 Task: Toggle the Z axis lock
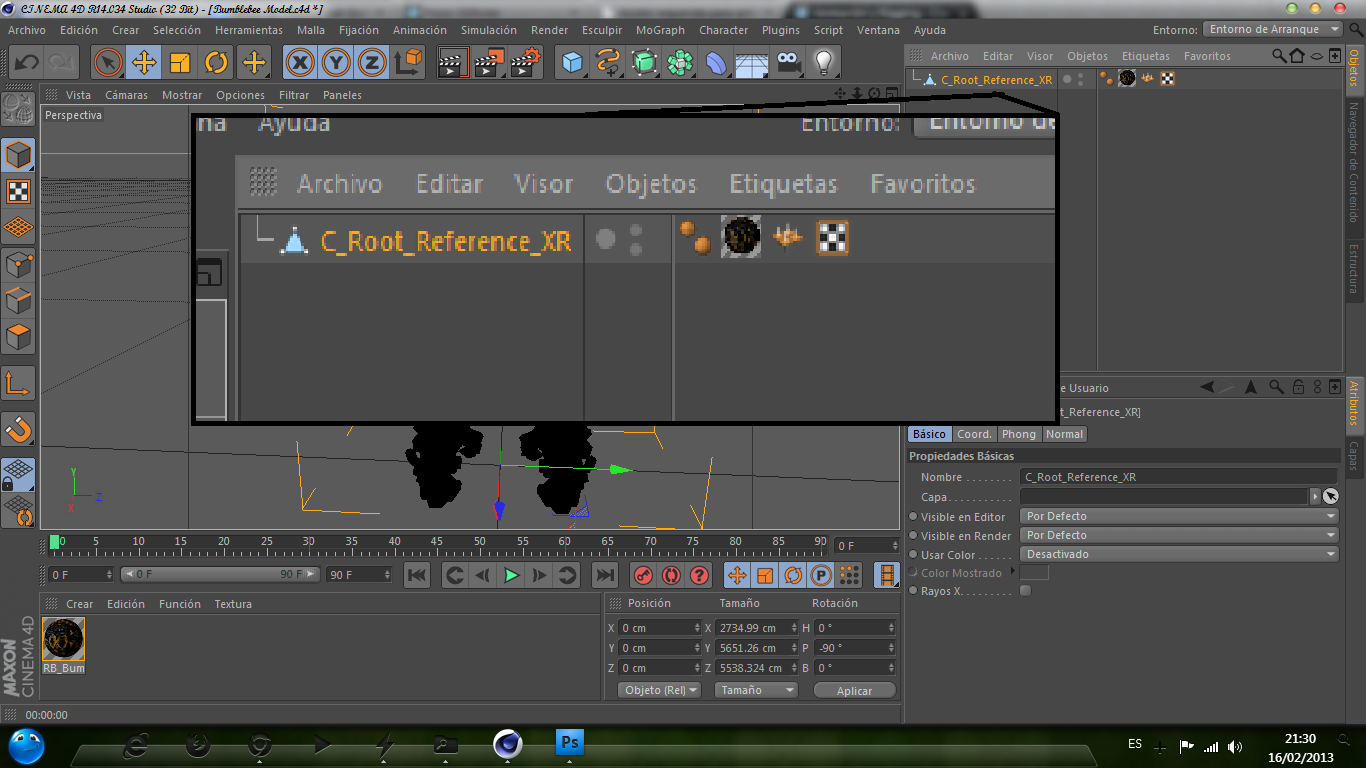(372, 63)
